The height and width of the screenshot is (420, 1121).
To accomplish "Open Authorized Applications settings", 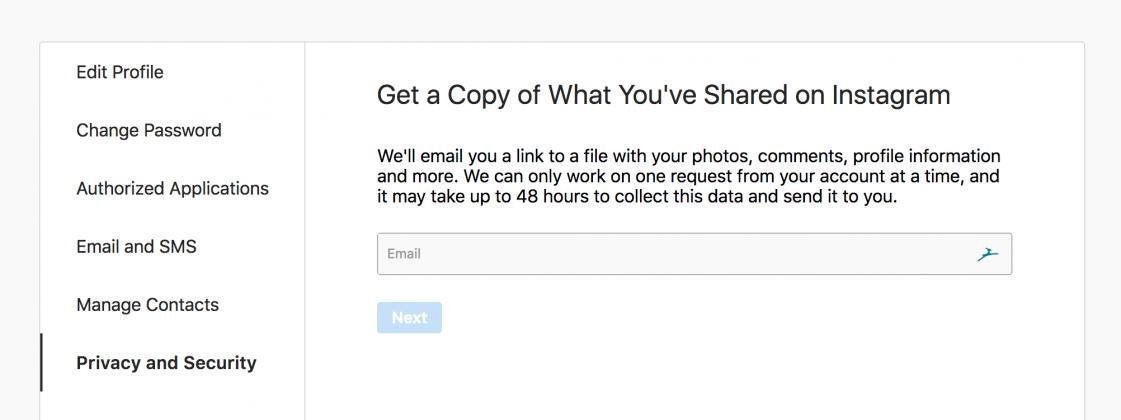I will [x=172, y=188].
